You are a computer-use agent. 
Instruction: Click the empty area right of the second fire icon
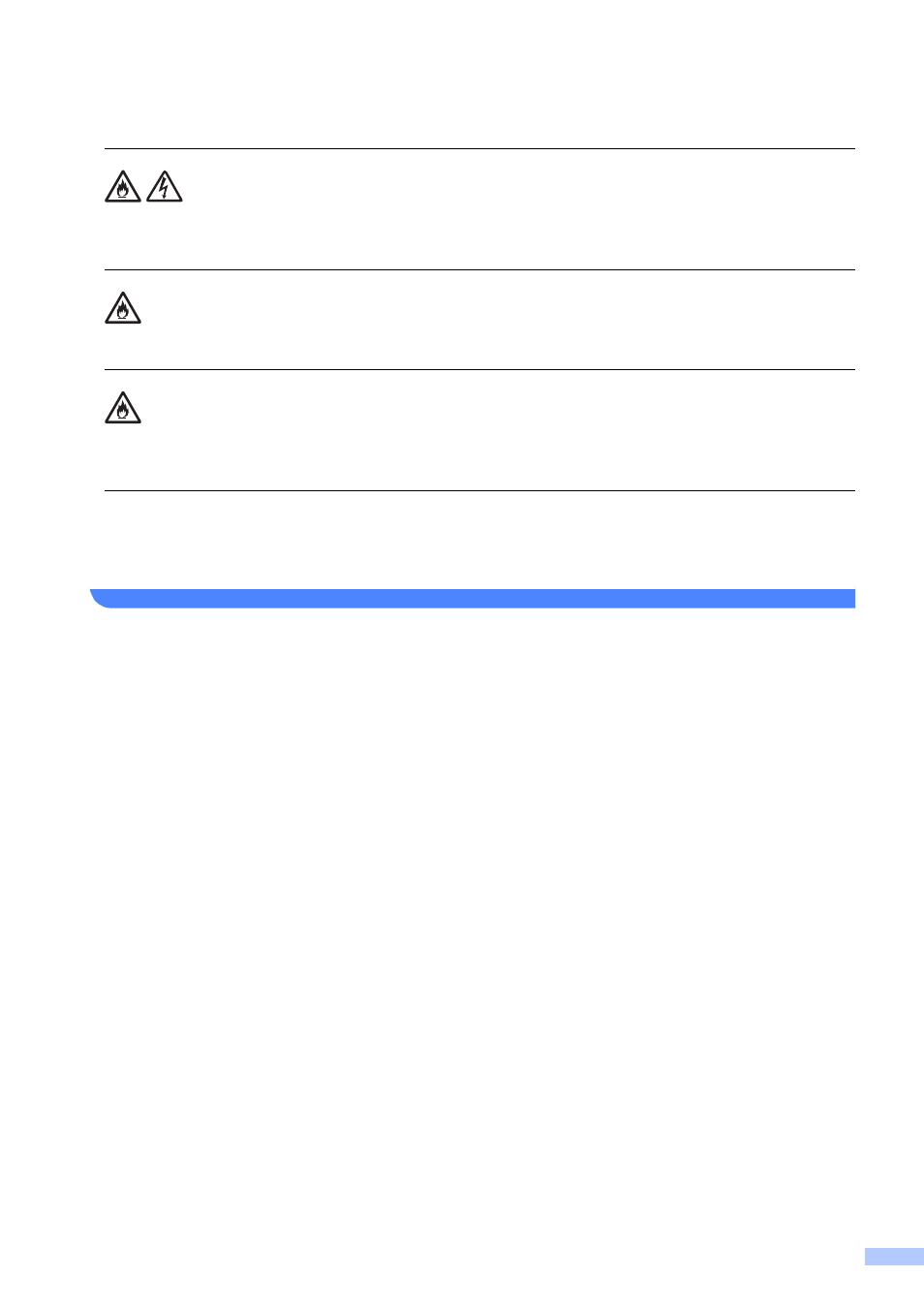point(501,319)
